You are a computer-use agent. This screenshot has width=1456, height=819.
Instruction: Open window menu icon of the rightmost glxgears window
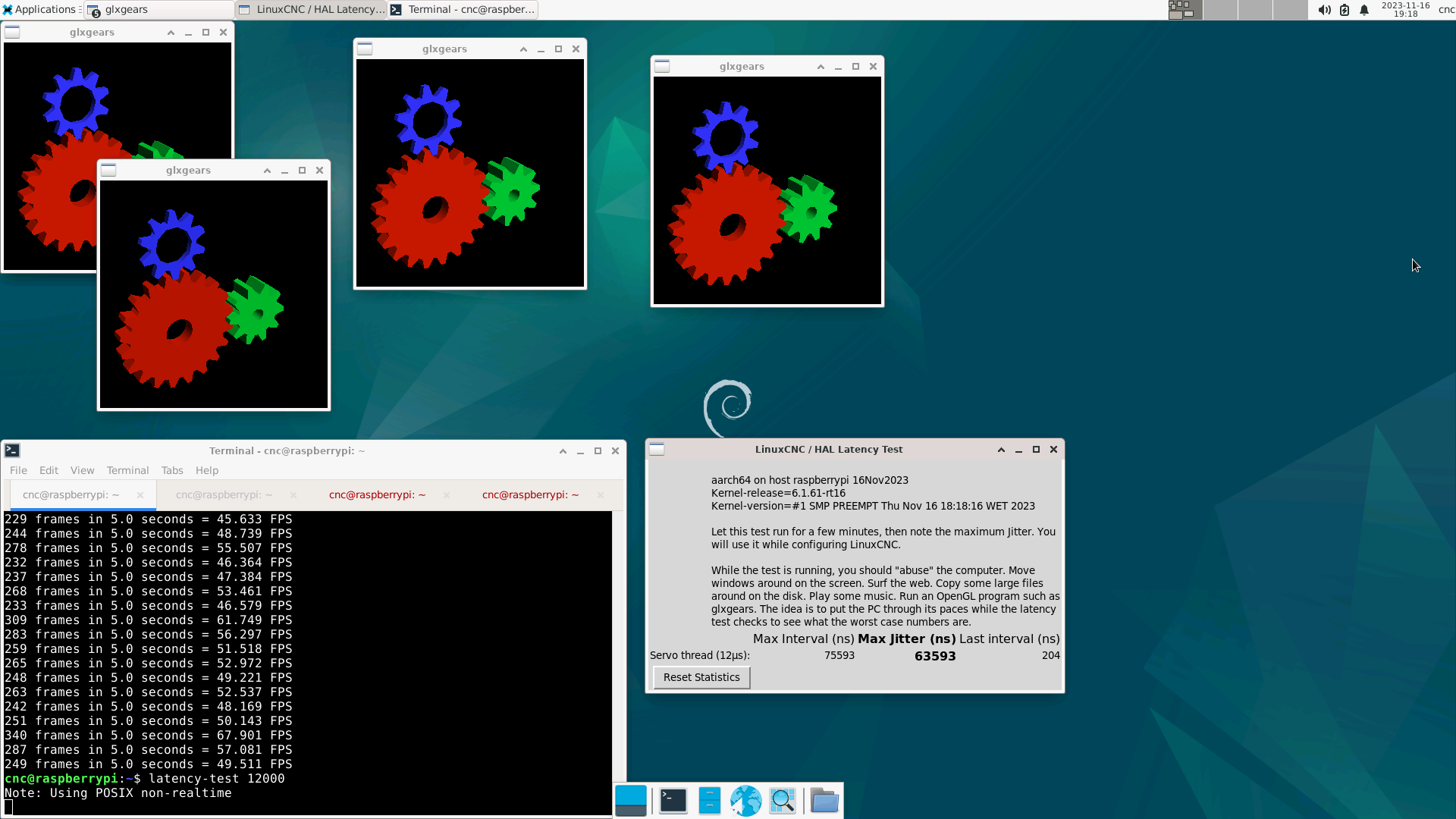point(662,66)
